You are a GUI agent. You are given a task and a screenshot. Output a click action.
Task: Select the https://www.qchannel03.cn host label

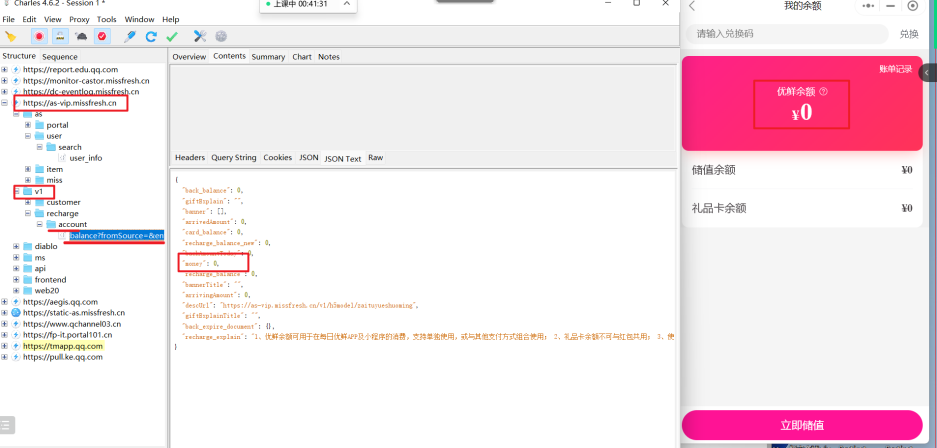(x=72, y=324)
